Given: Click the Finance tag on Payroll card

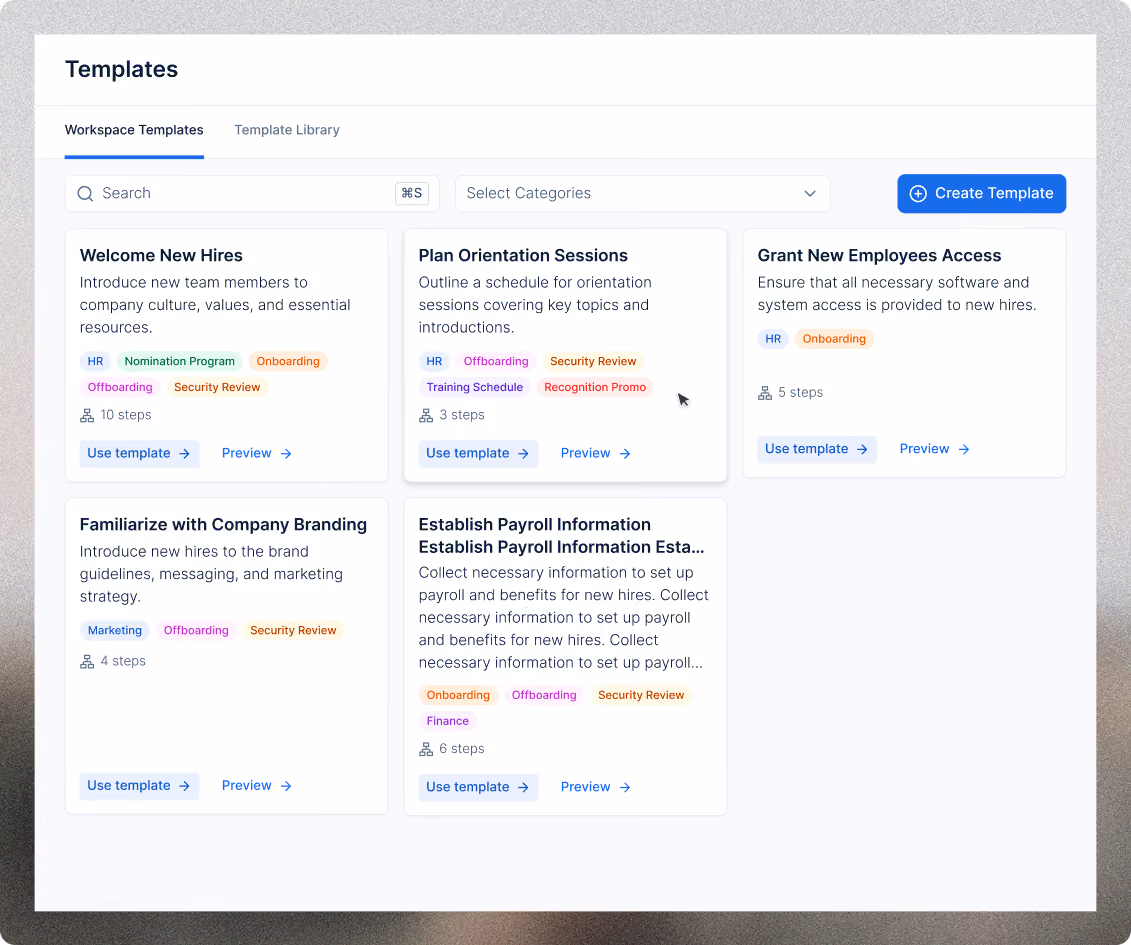Looking at the screenshot, I should [447, 721].
